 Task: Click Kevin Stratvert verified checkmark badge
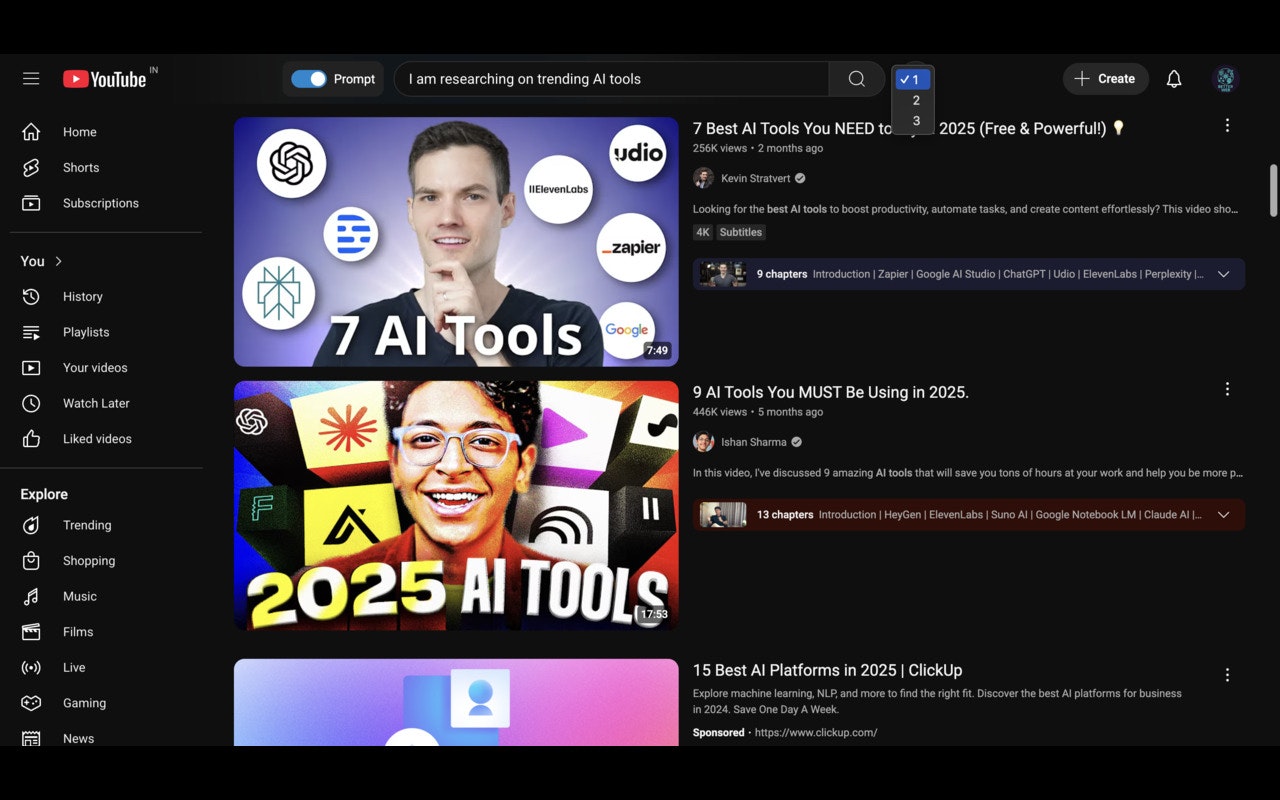point(800,178)
